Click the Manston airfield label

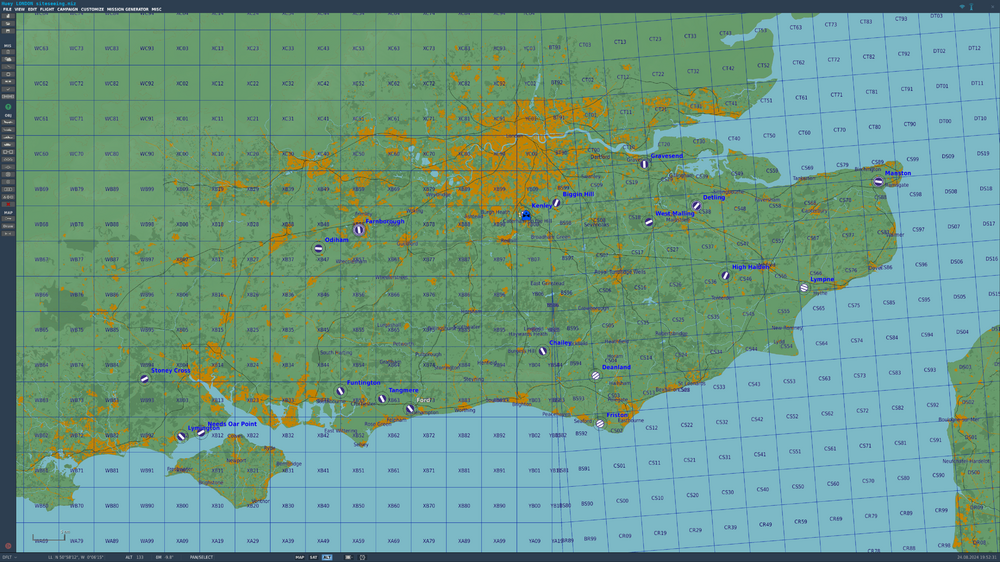click(898, 173)
